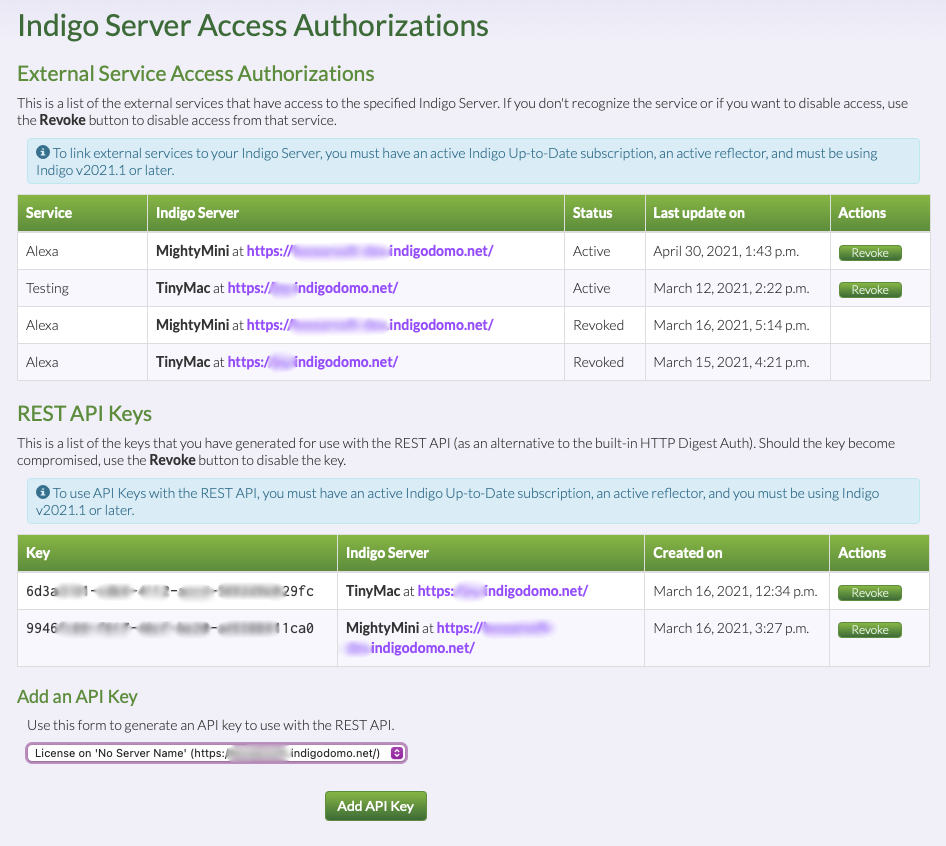The image size is (946, 846).
Task: Revoke the Testing service on TinyMac
Action: click(x=870, y=290)
